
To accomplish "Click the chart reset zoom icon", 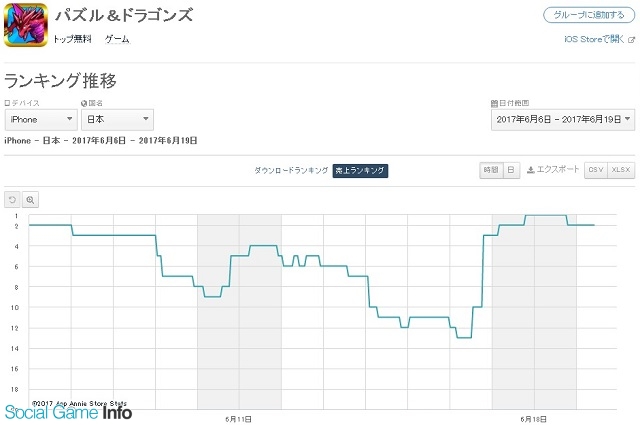I will [12, 199].
